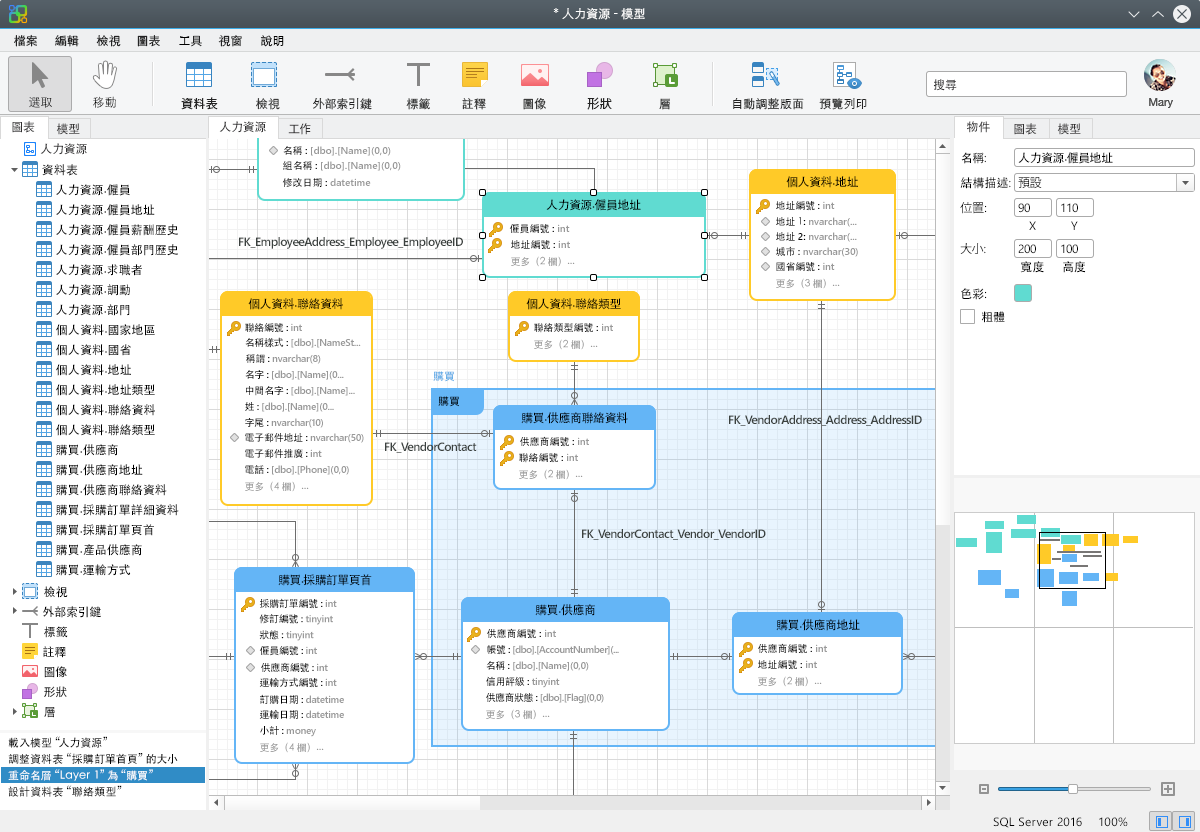
Task: Pick the 註釋 note tool
Action: [474, 83]
